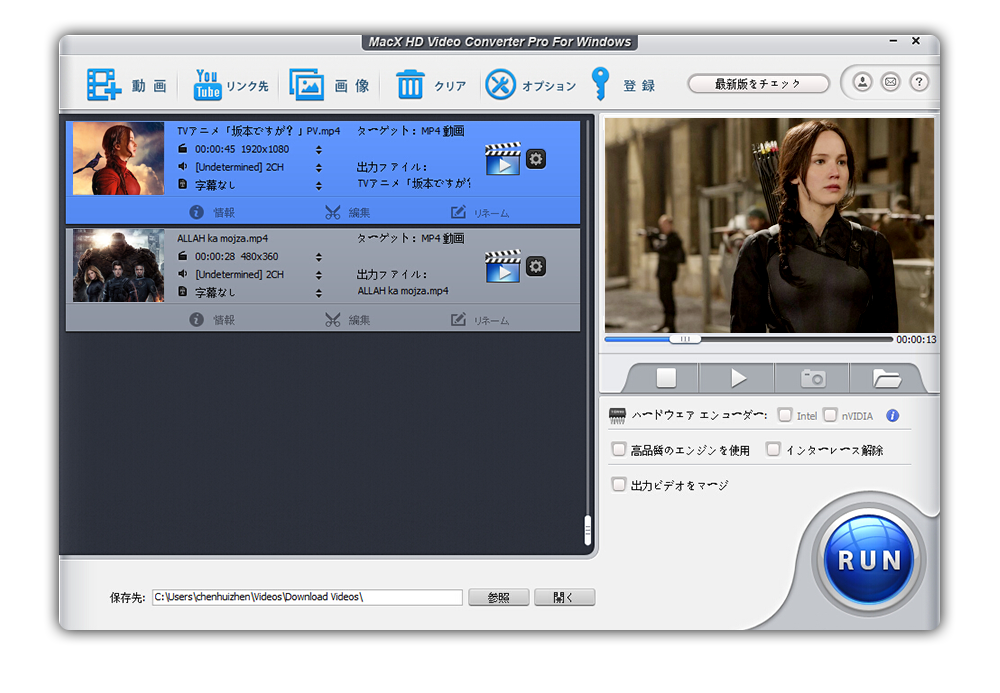Open the audio track selector of the TVアニメ video
This screenshot has height=693, width=1000.
click(318, 168)
